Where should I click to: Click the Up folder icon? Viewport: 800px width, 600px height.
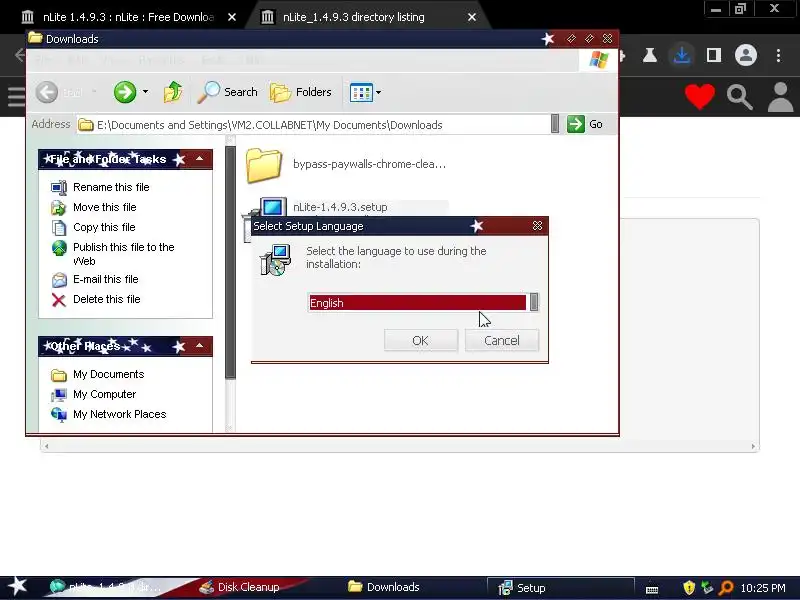tap(173, 92)
